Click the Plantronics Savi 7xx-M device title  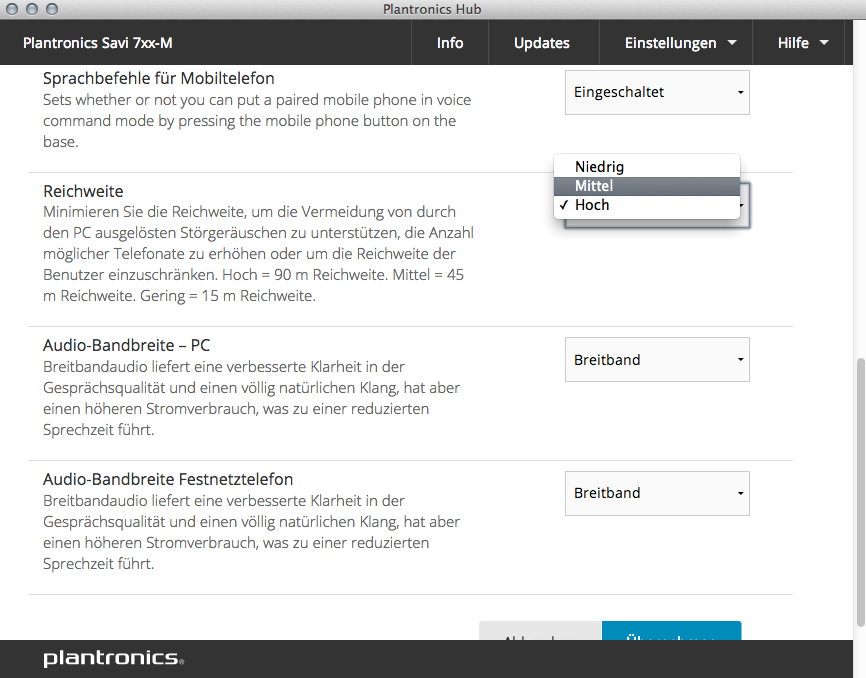98,43
